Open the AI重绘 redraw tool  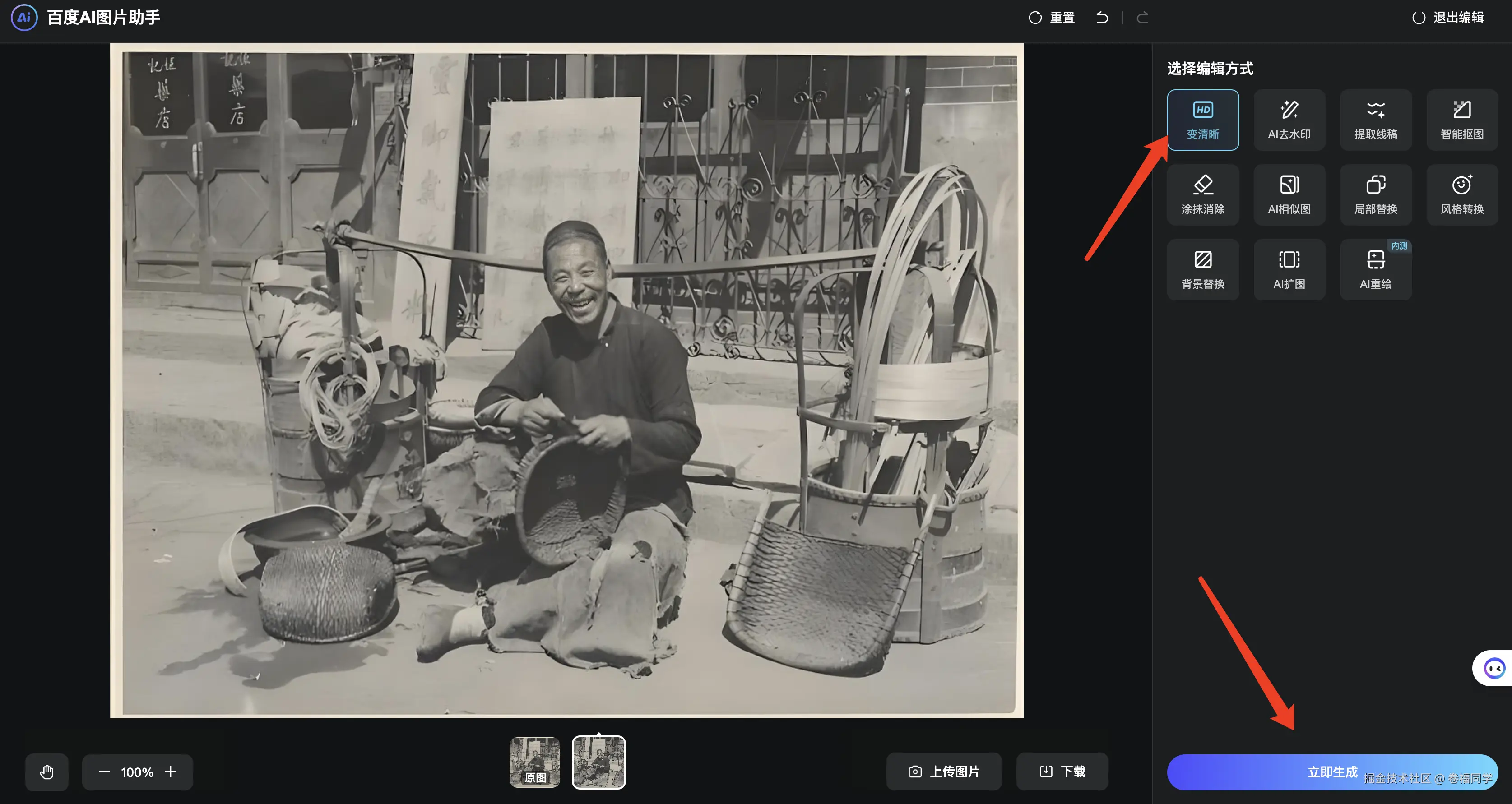1375,269
